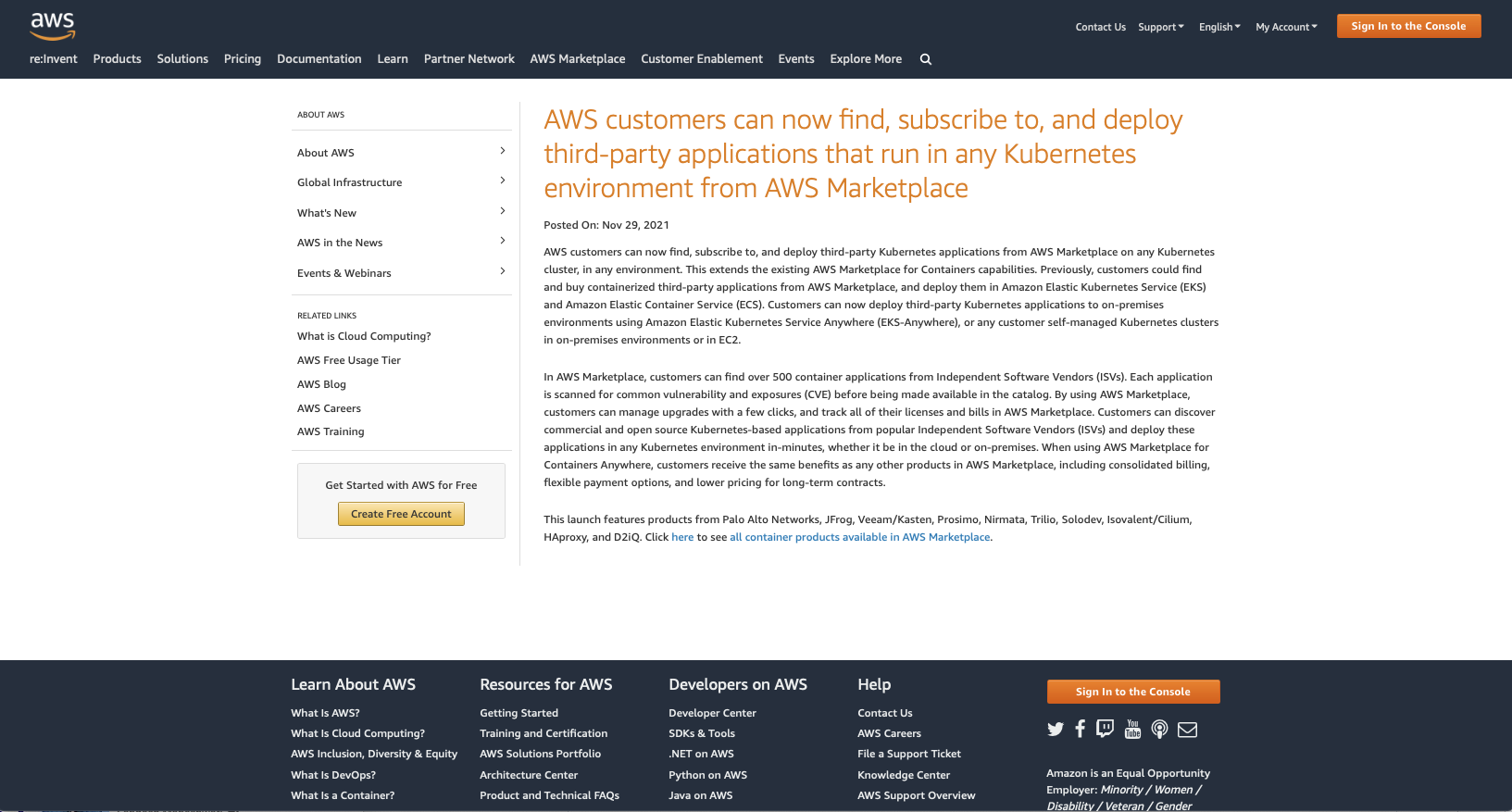Open AWS Inclusion, Diversity & Equity link

tap(374, 754)
